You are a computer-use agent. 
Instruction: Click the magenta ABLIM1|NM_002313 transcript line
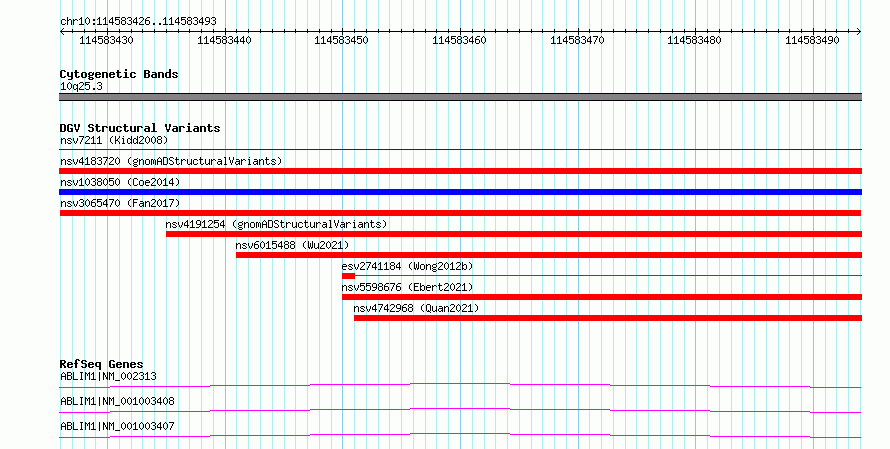point(460,386)
